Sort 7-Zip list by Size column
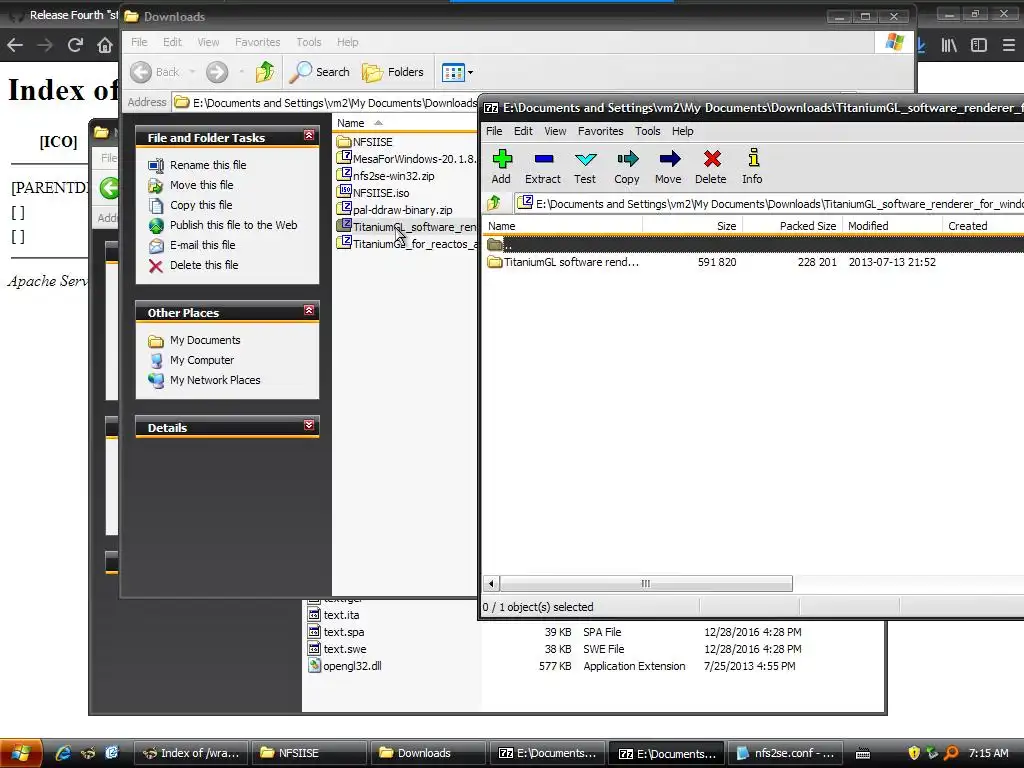Viewport: 1024px width, 768px height. pyautogui.click(x=692, y=226)
